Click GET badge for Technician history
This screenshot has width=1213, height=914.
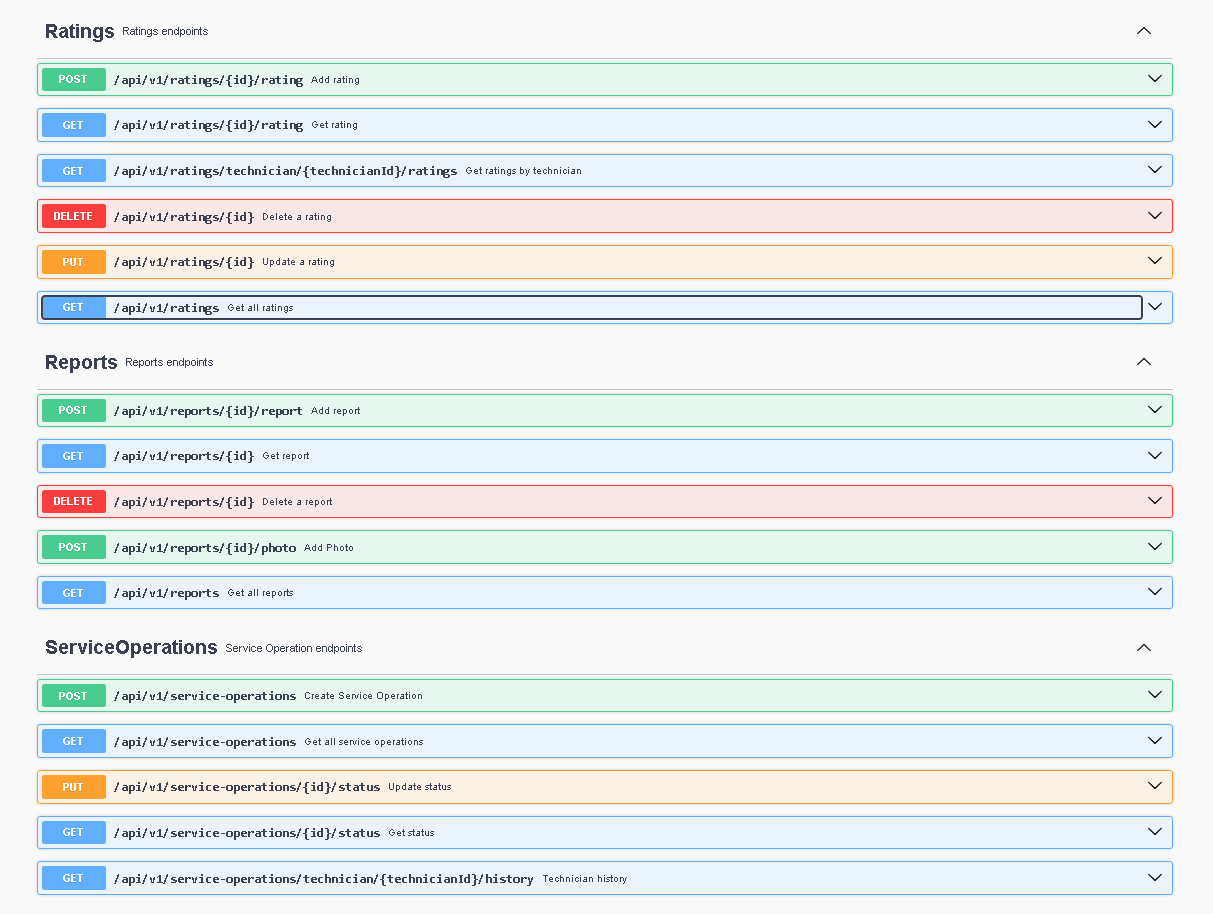pyautogui.click(x=73, y=878)
